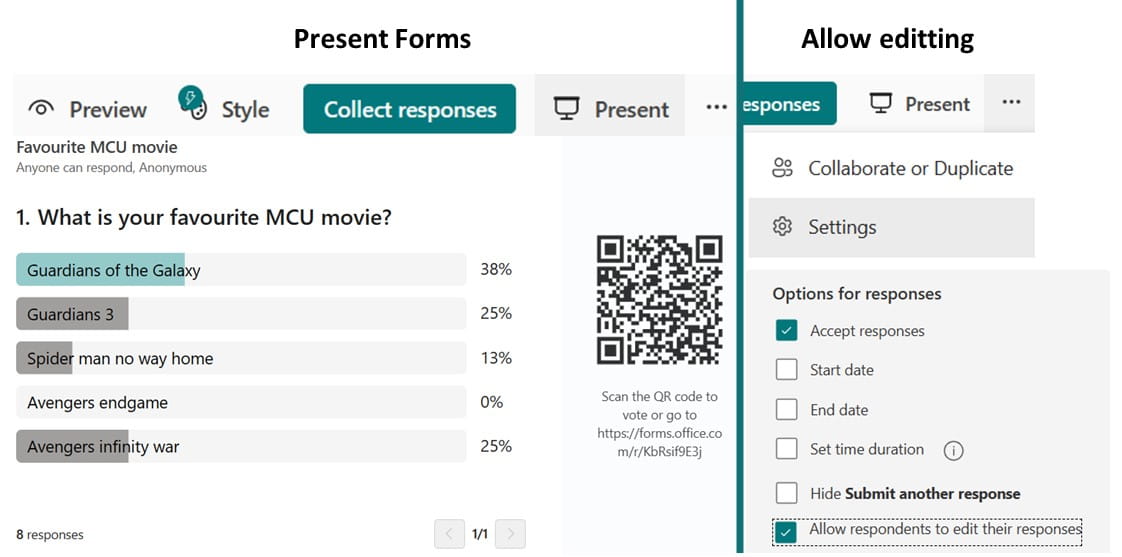This screenshot has width=1122, height=557.
Task: Click the Collaborate or Duplicate people icon
Action: tap(783, 168)
